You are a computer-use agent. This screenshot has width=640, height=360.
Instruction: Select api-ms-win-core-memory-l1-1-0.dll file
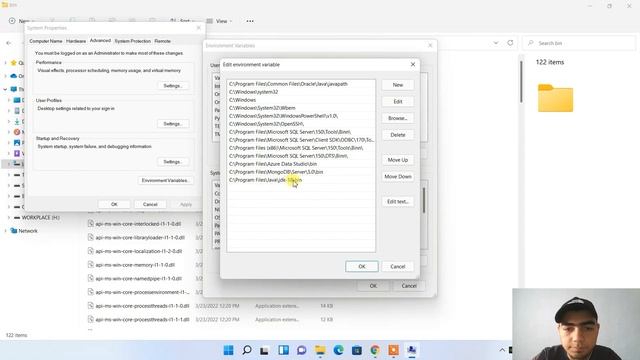coord(135,265)
